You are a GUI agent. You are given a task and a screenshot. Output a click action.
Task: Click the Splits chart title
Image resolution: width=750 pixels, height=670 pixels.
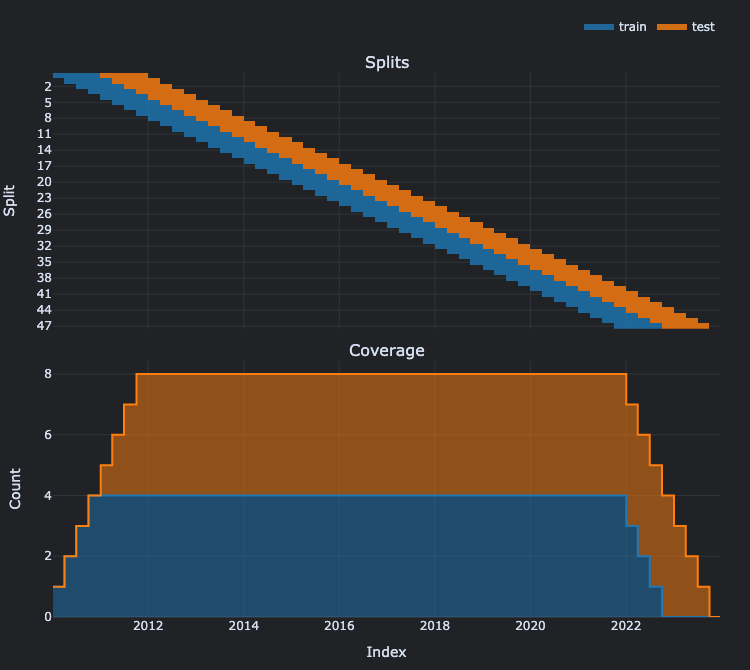tap(387, 63)
